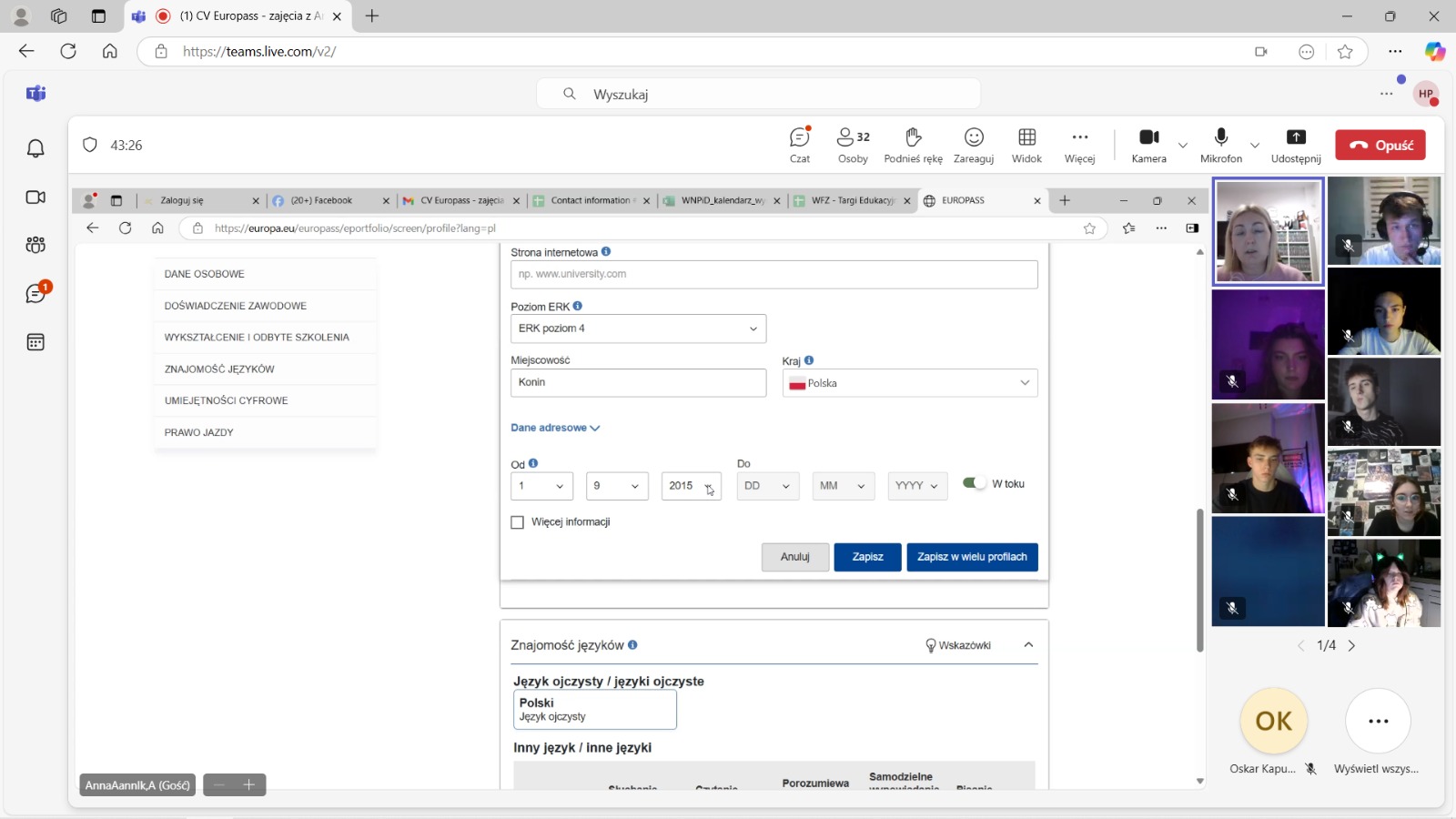Open Teams chat sidebar icon with badge
Viewport: 1456px width, 819px height.
[x=35, y=293]
